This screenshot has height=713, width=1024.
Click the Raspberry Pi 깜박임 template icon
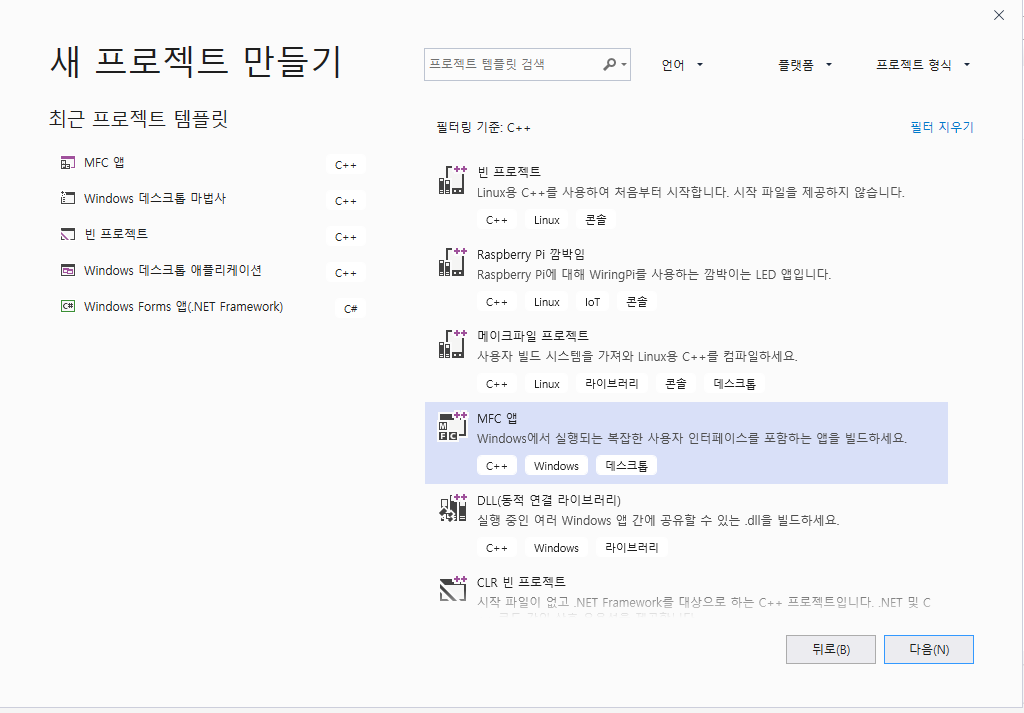click(x=453, y=262)
